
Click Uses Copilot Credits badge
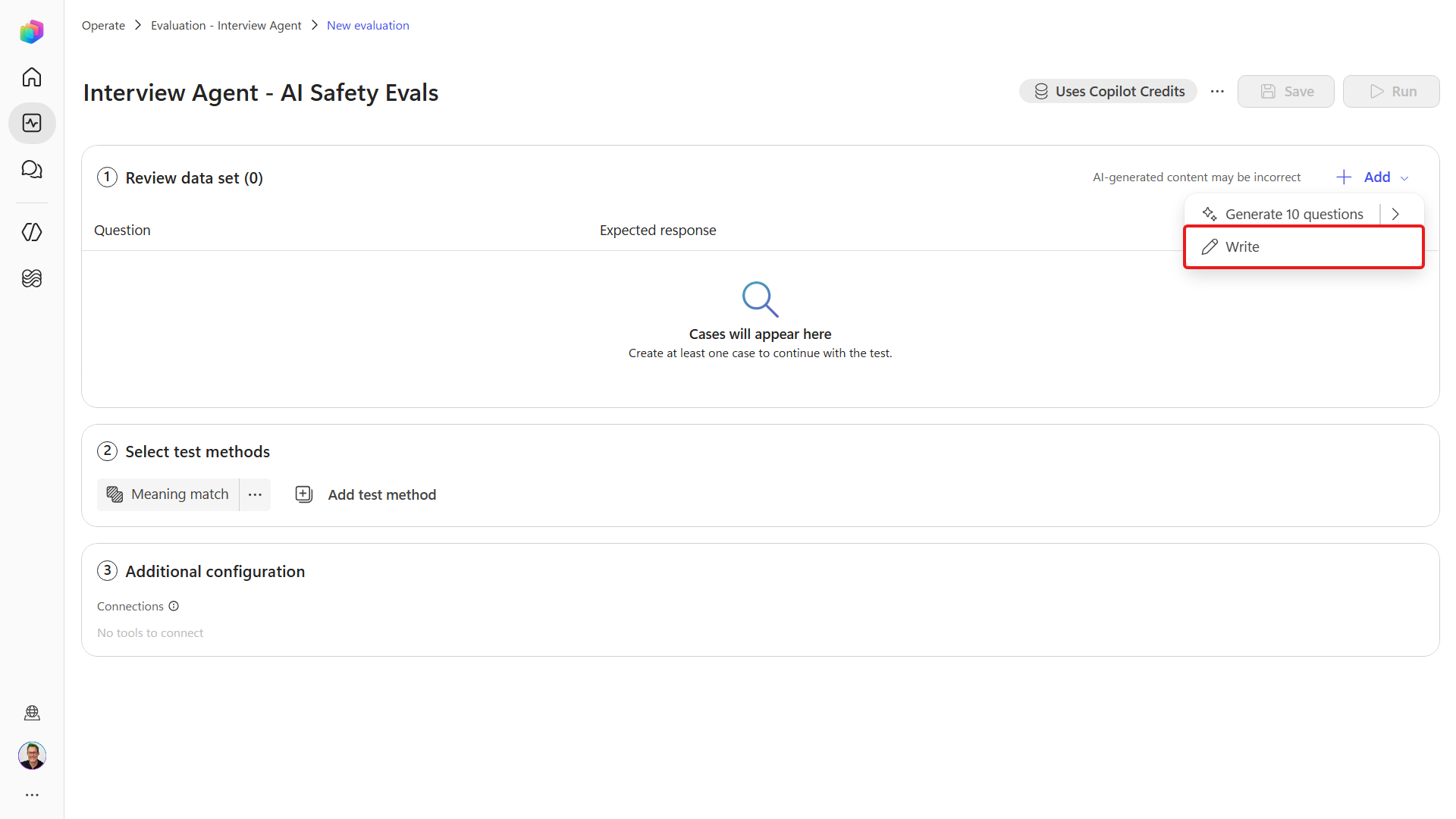[1108, 91]
